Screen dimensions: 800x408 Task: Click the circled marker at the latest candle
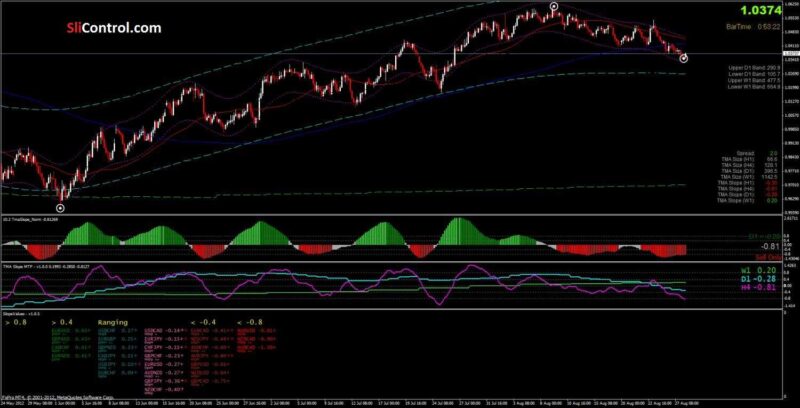[684, 59]
